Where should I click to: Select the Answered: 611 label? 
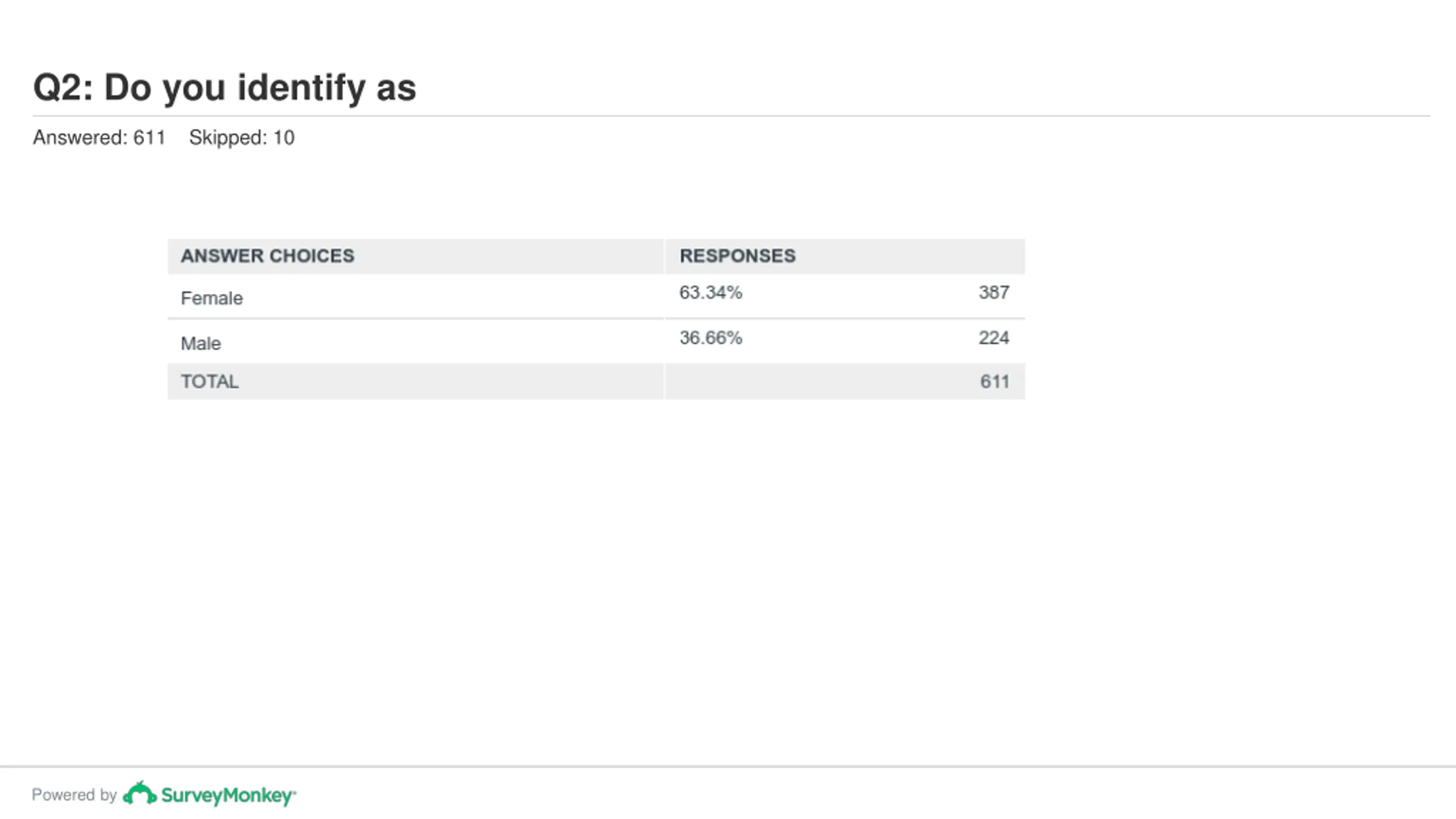pyautogui.click(x=99, y=138)
